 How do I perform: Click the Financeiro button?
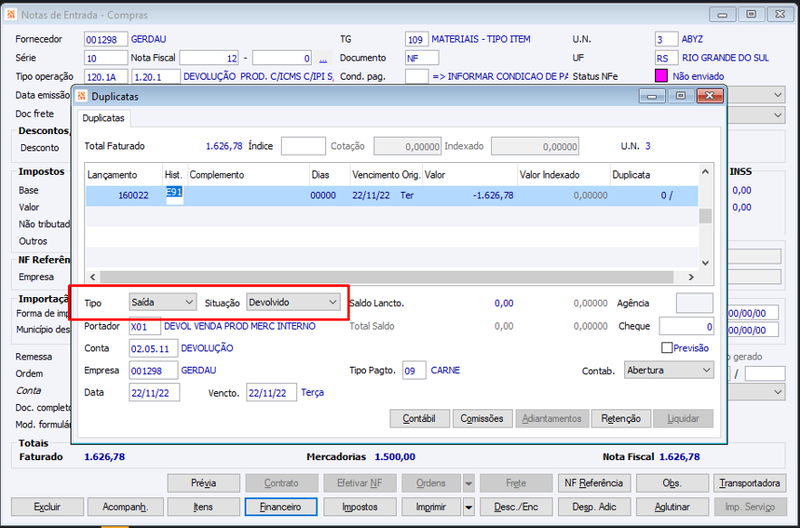point(281,507)
